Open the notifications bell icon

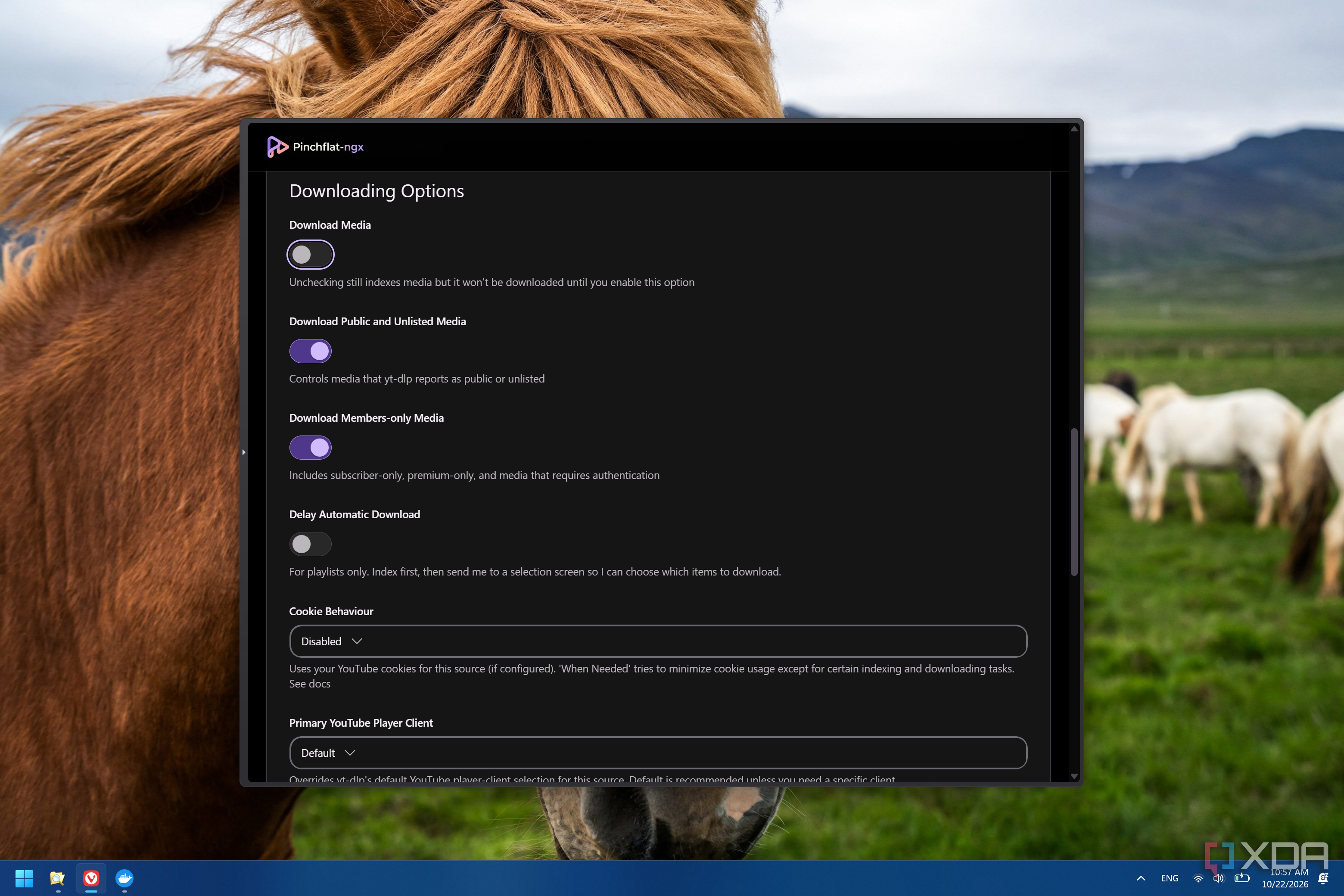(x=1323, y=878)
